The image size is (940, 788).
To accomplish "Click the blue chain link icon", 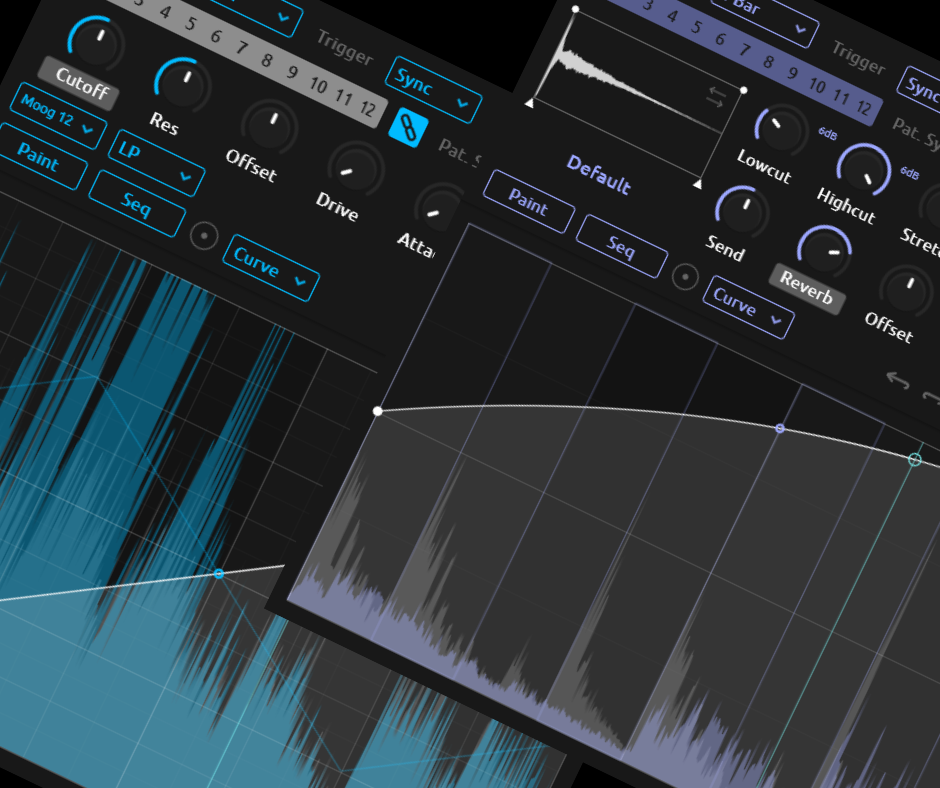I will (408, 127).
